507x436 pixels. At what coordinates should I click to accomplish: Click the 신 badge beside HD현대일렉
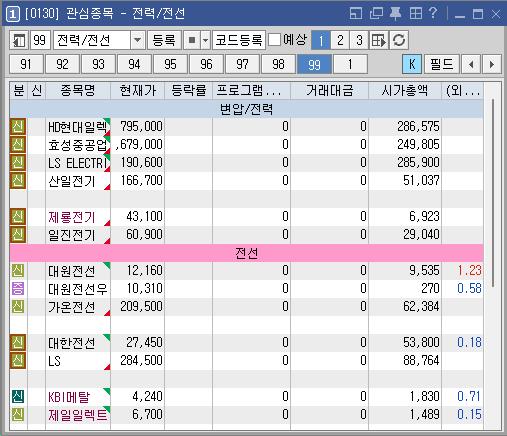[x=18, y=127]
